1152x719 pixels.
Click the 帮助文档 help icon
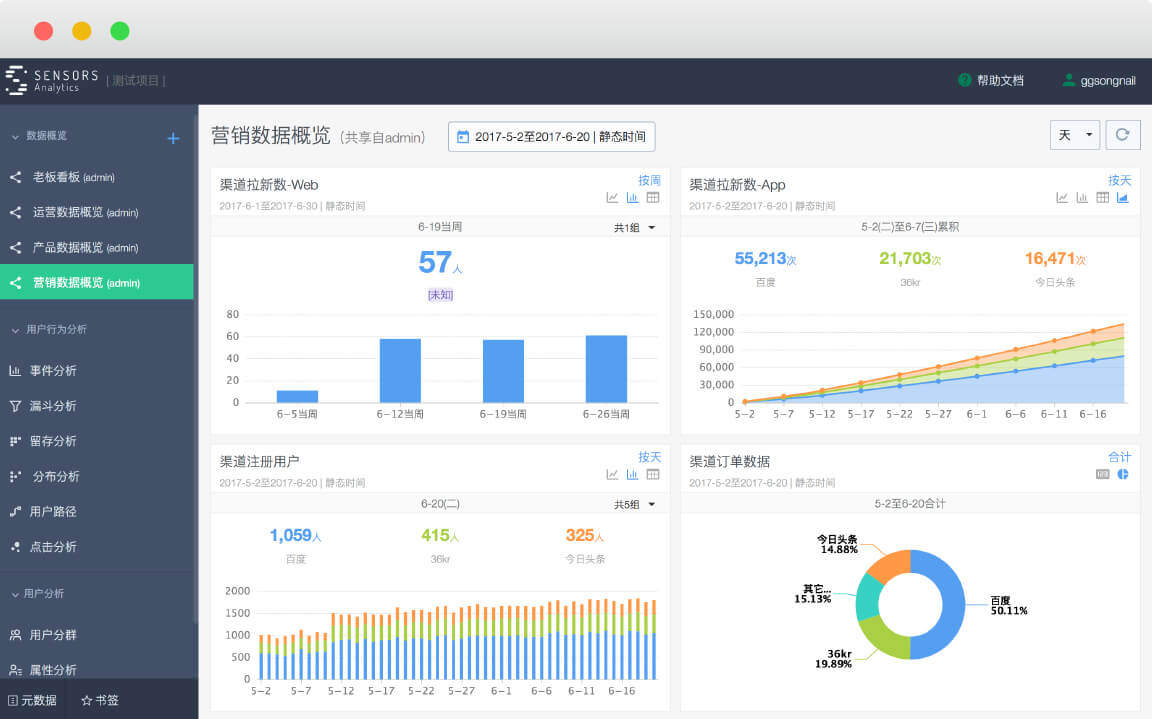[965, 80]
